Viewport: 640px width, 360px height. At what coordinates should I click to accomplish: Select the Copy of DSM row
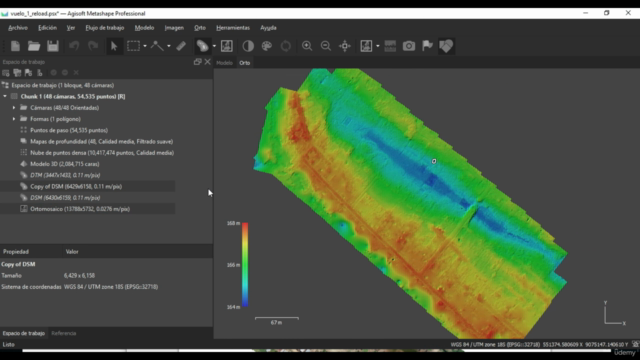point(87,187)
